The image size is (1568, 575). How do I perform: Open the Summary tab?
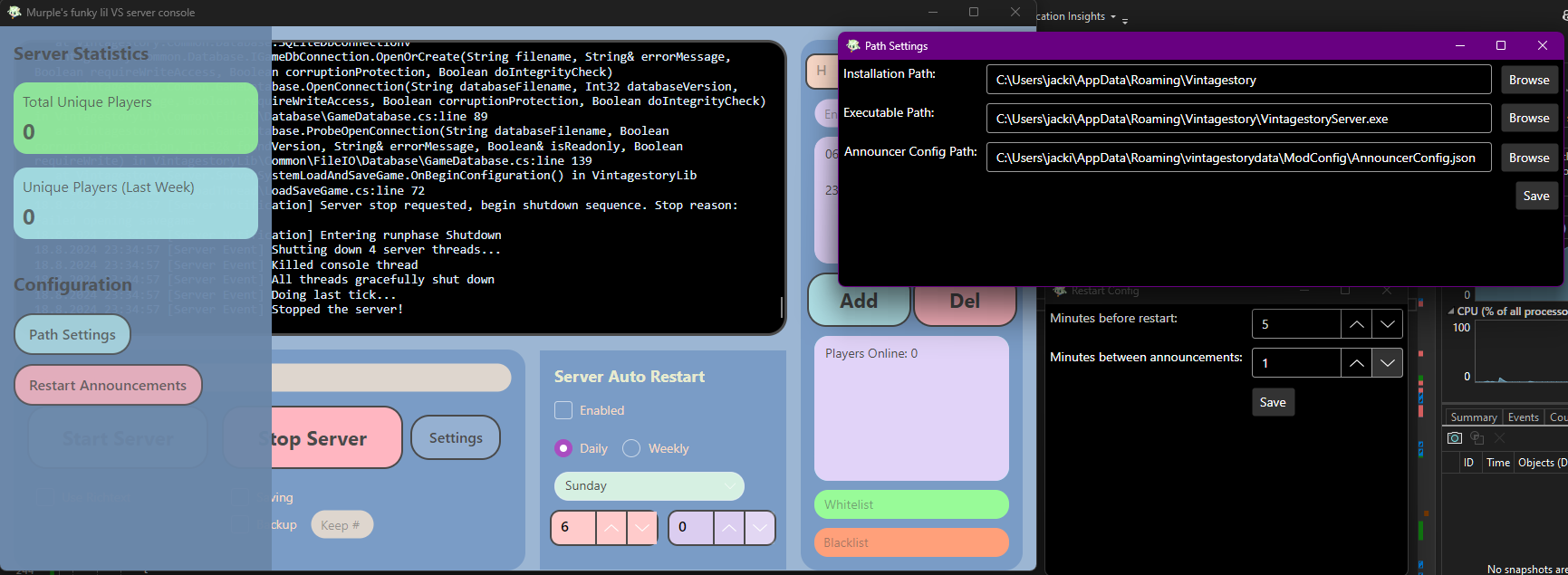point(1473,417)
